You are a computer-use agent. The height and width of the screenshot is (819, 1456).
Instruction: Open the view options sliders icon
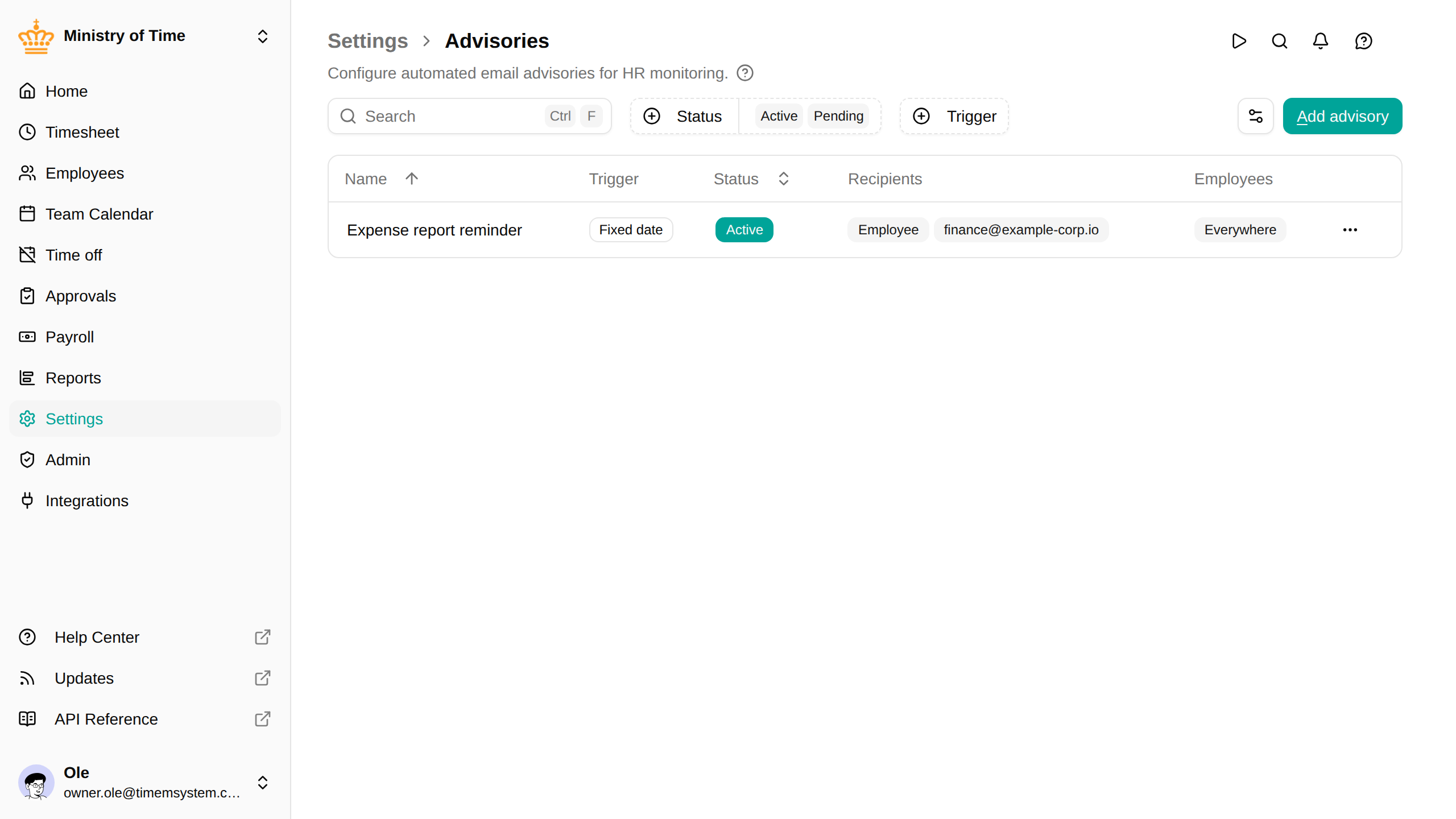pyautogui.click(x=1256, y=116)
